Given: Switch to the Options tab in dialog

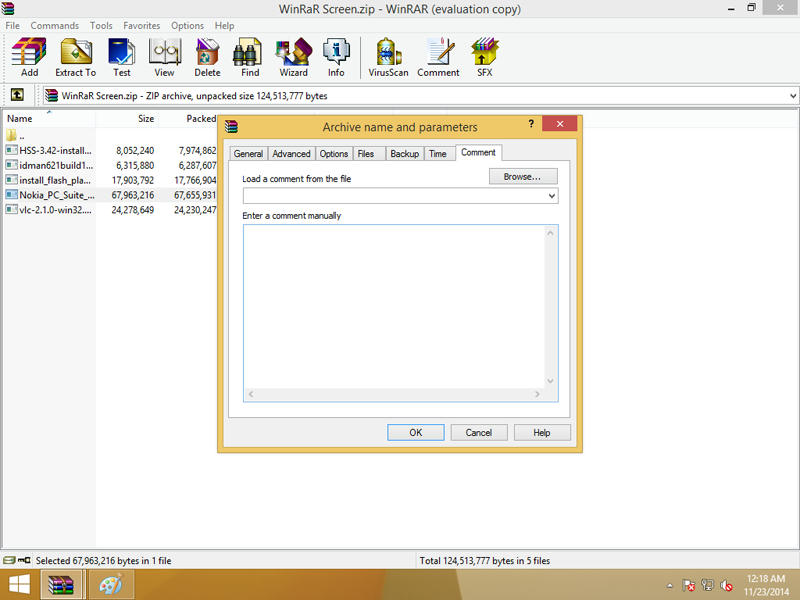Looking at the screenshot, I should tap(334, 154).
